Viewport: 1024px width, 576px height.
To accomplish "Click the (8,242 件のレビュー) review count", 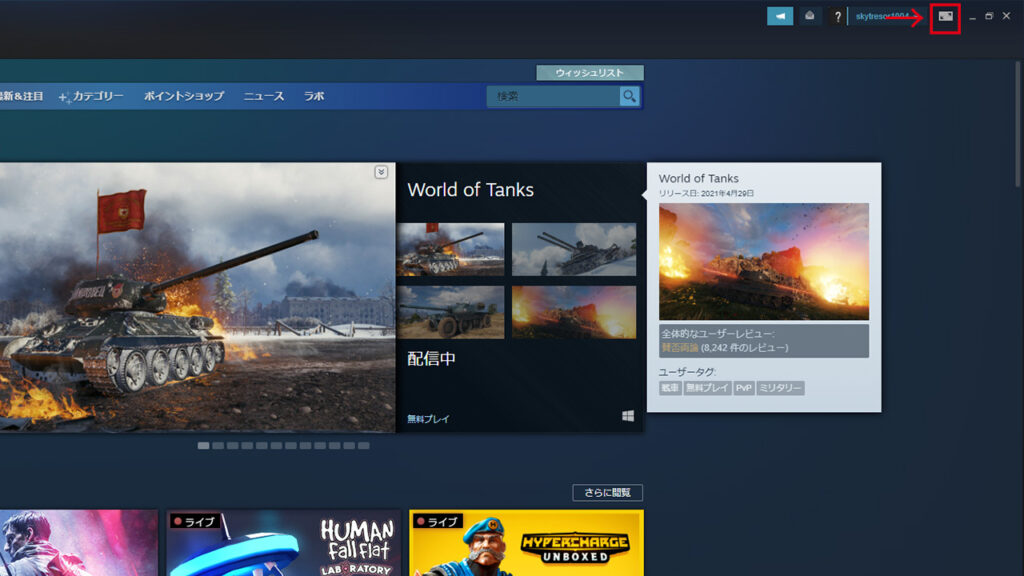I will coord(744,347).
